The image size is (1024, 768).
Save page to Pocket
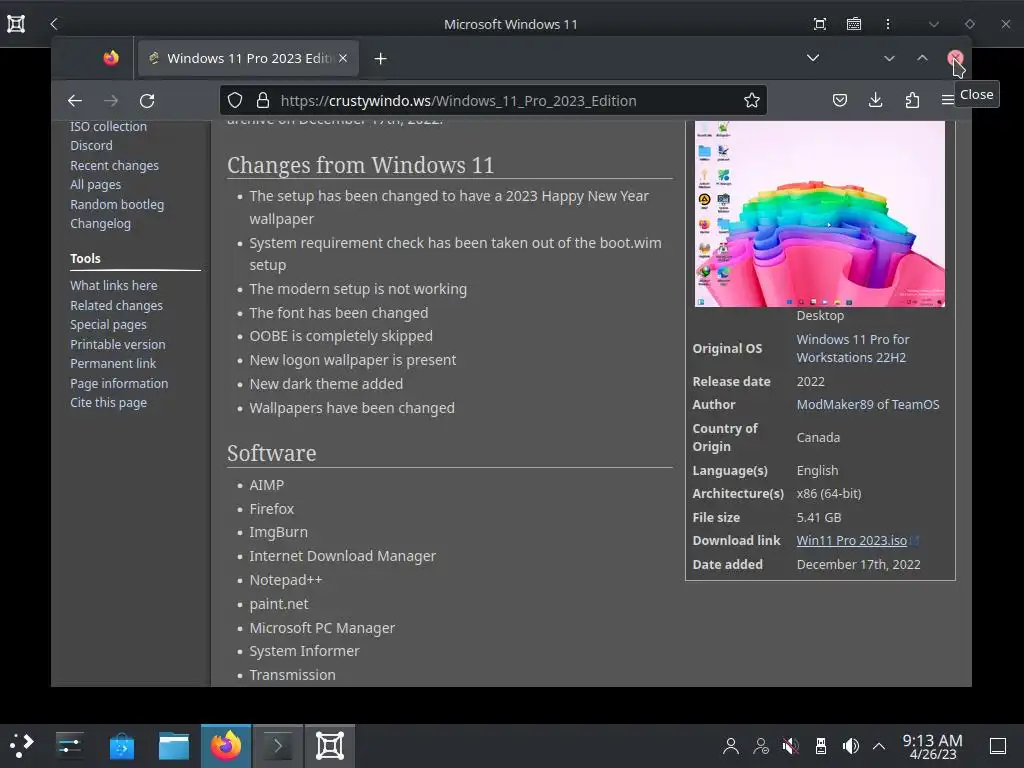tap(840, 101)
